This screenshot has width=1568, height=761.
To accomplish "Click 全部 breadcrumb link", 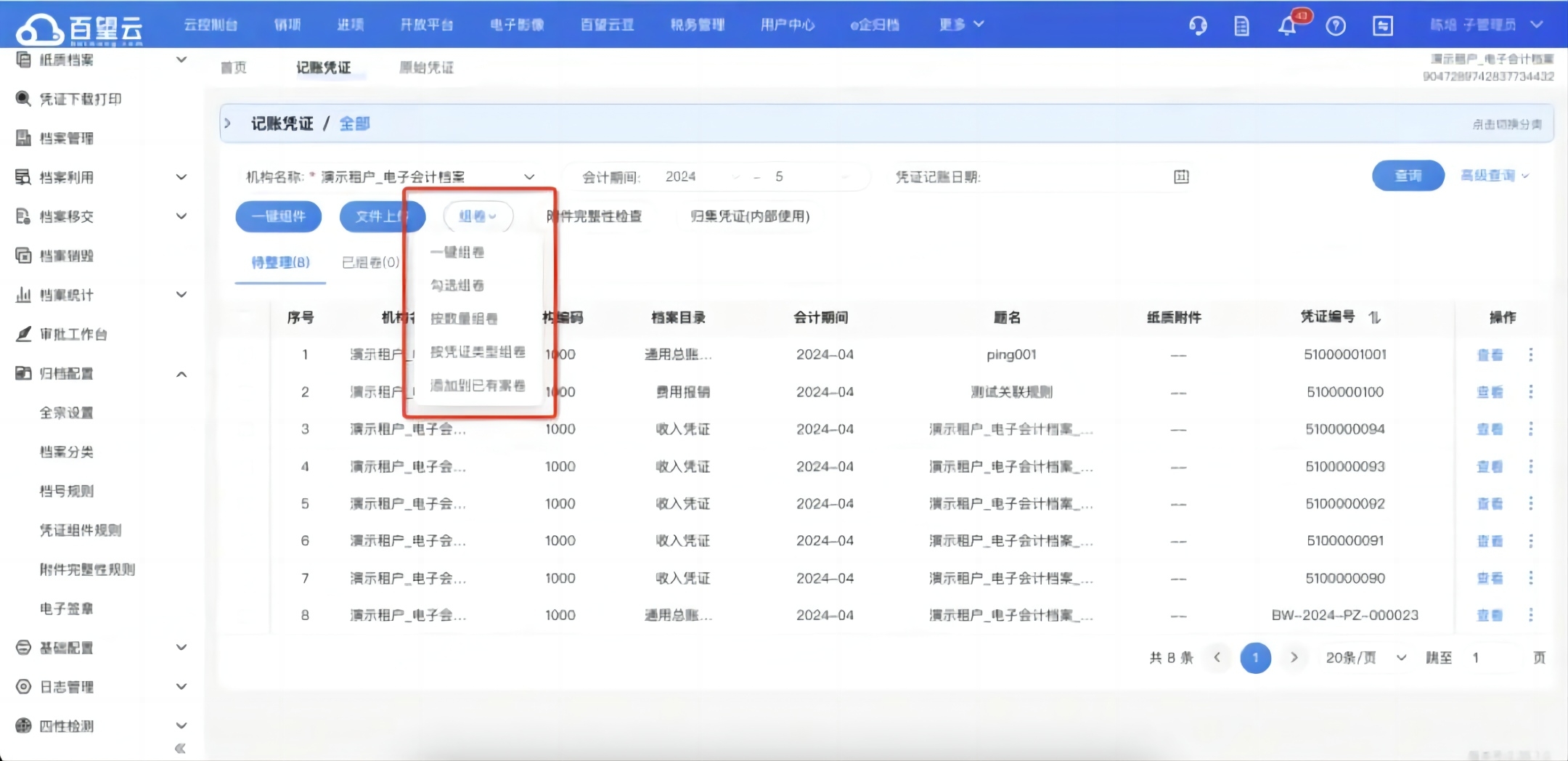I will point(354,123).
